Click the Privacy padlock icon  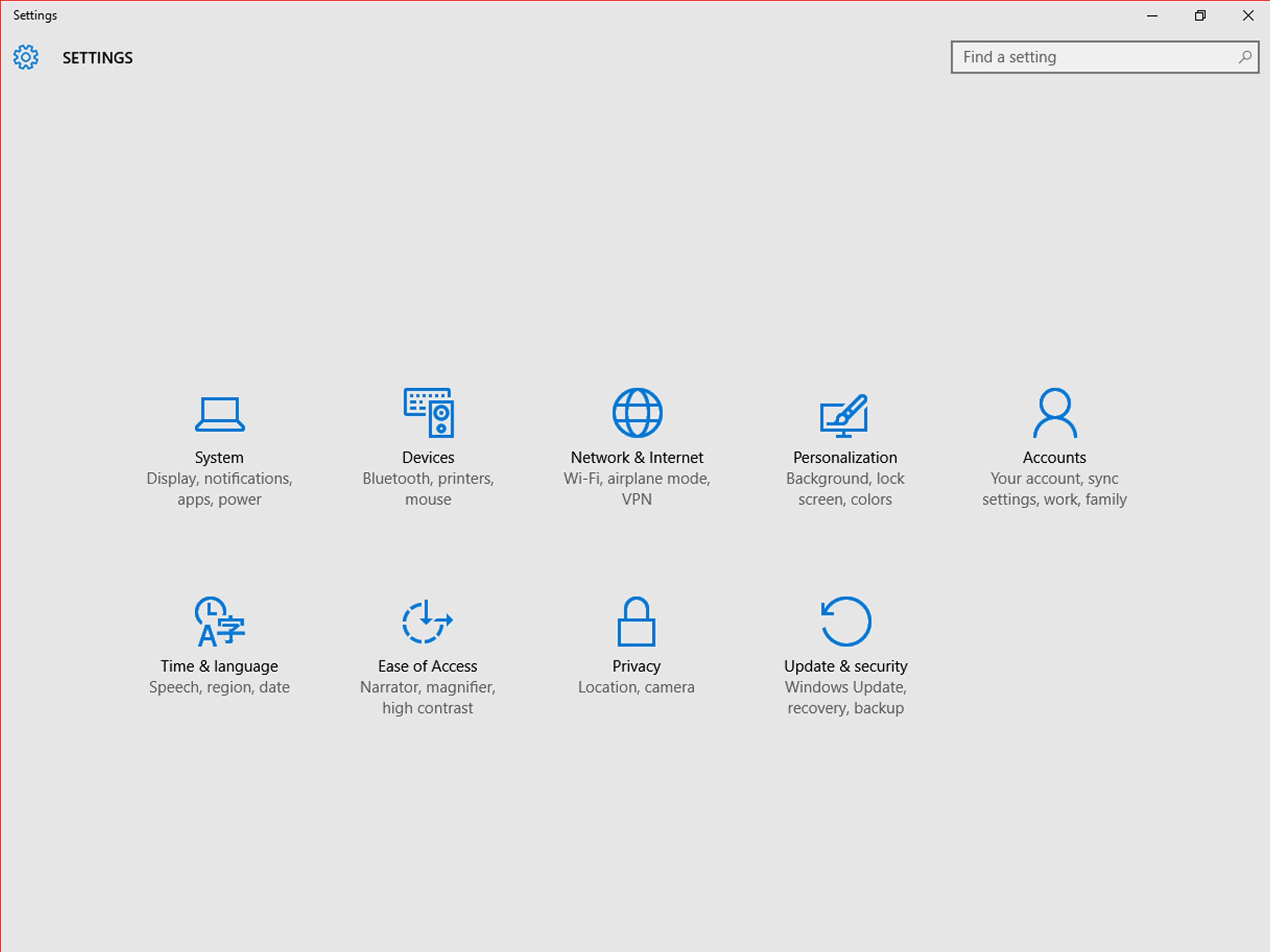[636, 621]
